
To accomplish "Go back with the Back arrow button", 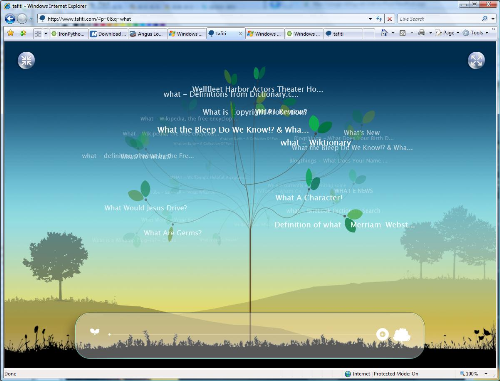I will pos(10,19).
